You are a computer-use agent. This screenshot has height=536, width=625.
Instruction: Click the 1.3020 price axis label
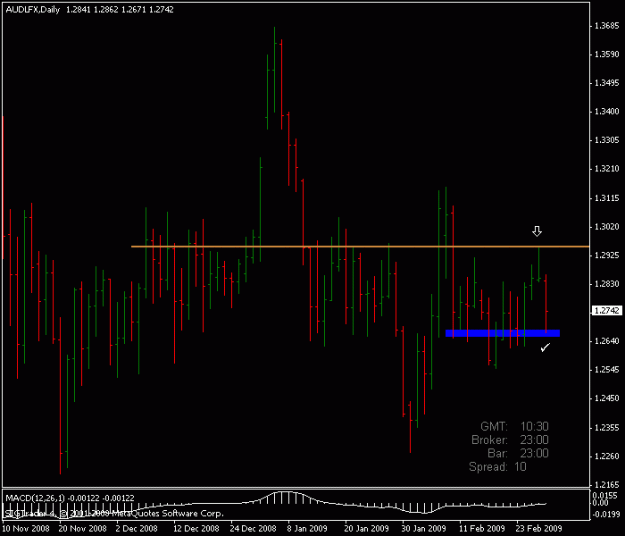tap(607, 227)
